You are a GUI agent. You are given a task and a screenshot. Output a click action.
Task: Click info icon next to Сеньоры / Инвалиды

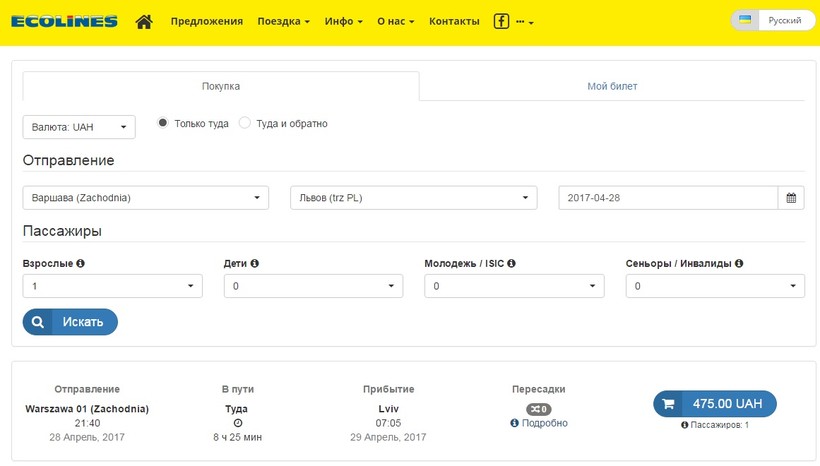tap(739, 264)
